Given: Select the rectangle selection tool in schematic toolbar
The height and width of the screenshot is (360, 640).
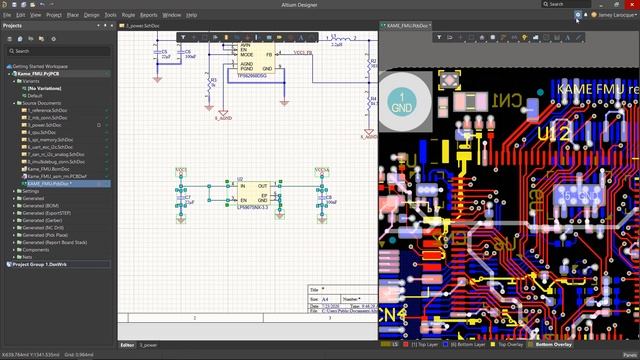Looking at the screenshot, I should pyautogui.click(x=204, y=38).
